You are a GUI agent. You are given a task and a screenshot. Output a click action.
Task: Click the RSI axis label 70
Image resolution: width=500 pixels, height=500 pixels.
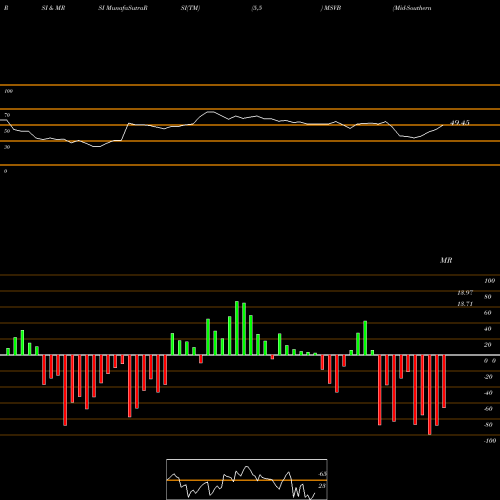pos(7,115)
